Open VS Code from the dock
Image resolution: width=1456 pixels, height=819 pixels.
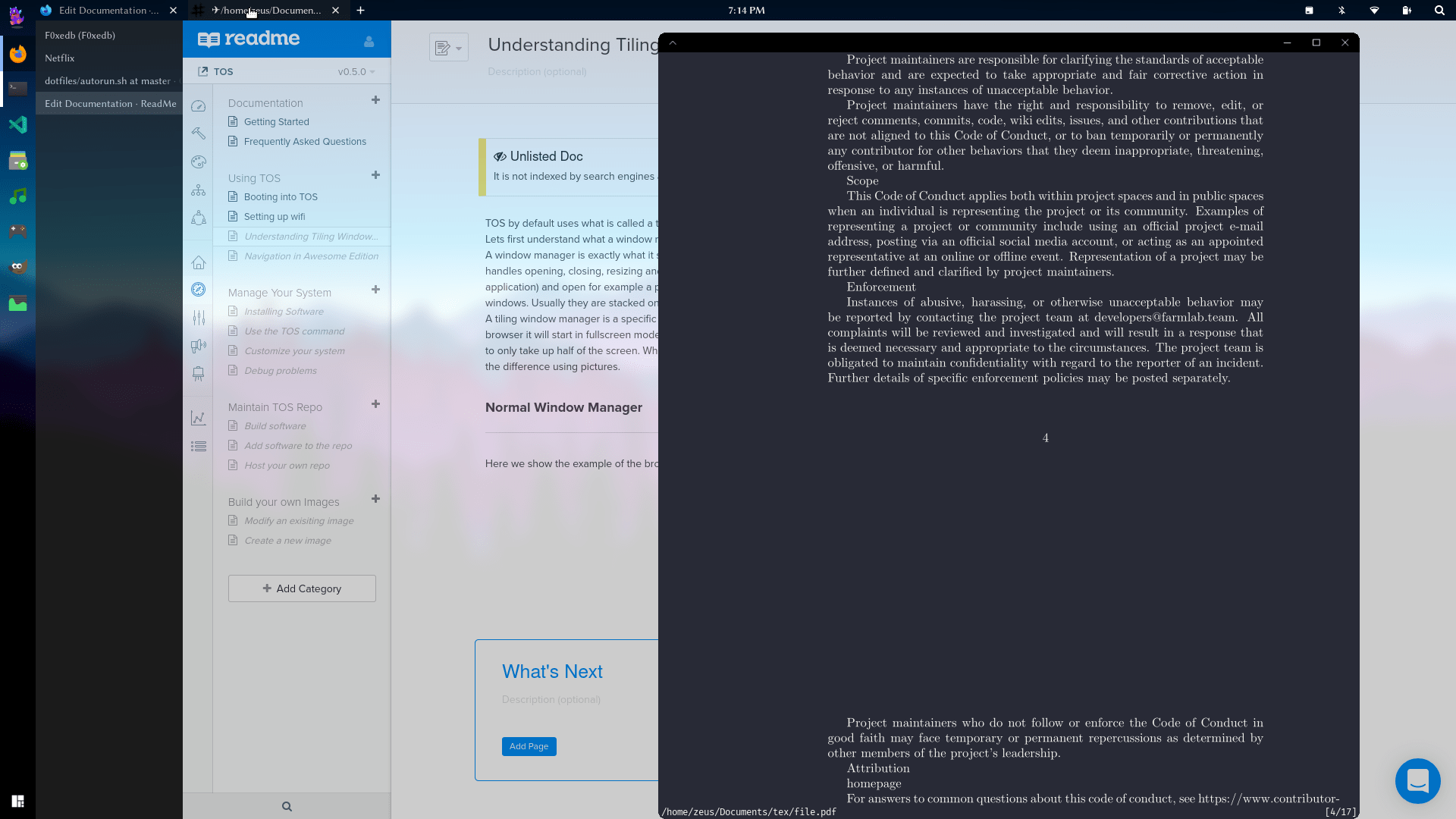[x=17, y=124]
